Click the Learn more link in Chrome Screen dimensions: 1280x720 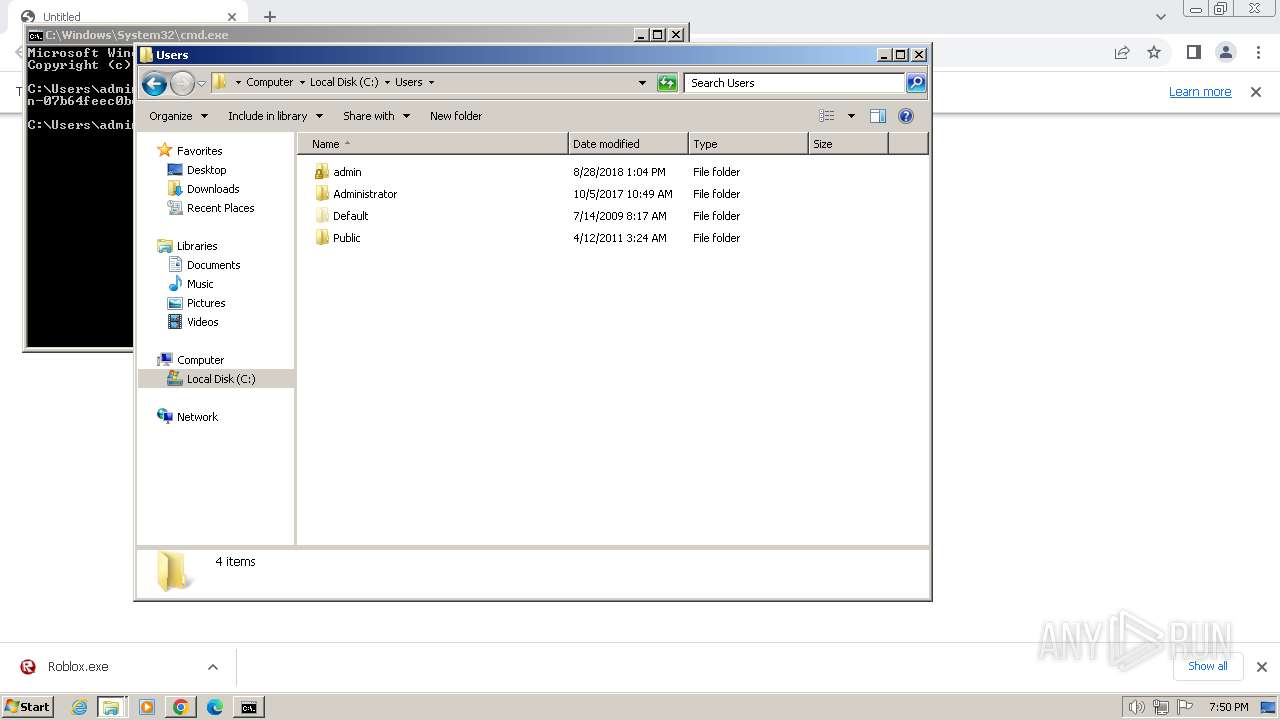click(1200, 92)
